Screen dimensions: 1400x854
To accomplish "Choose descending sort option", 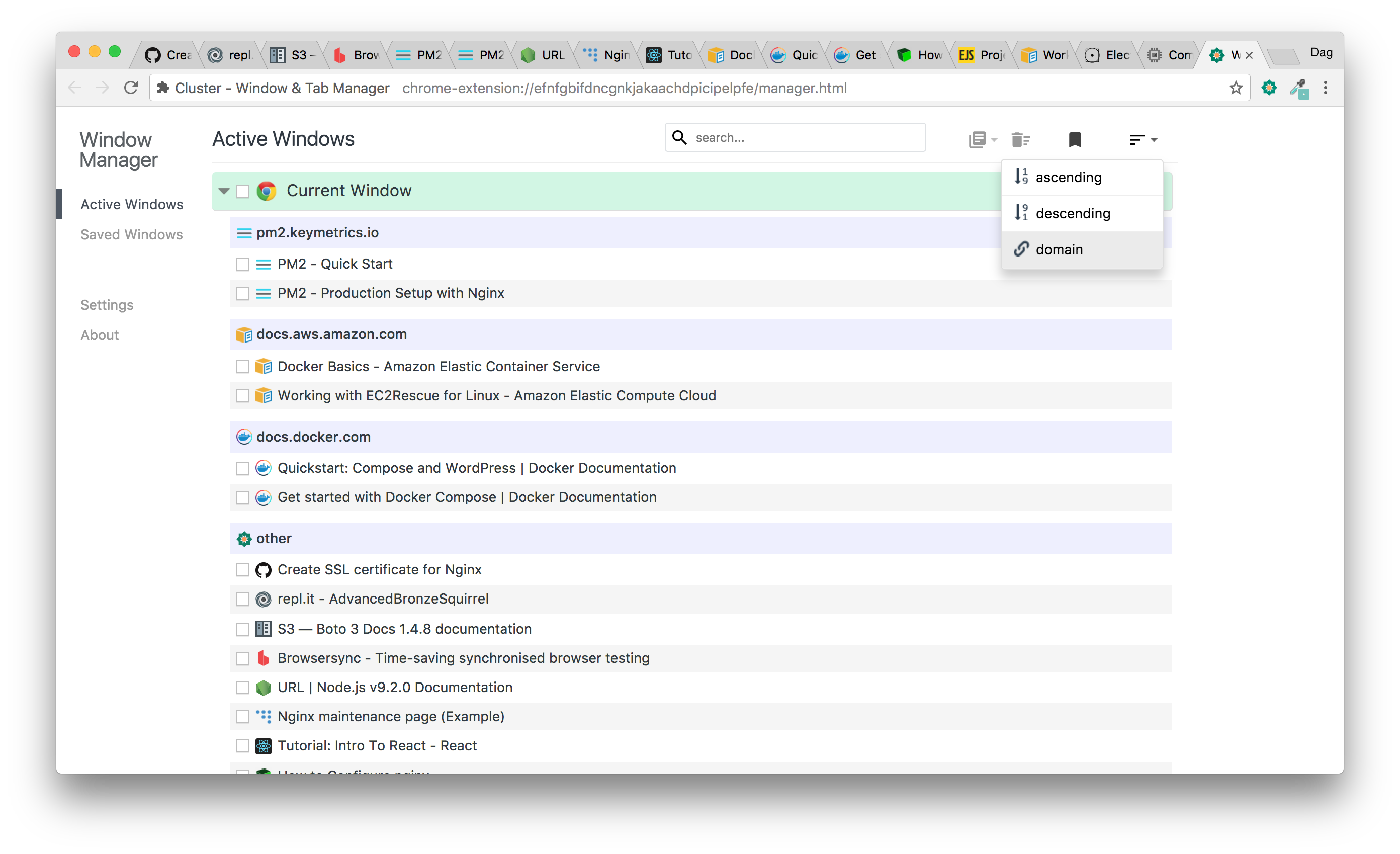I will click(1082, 214).
